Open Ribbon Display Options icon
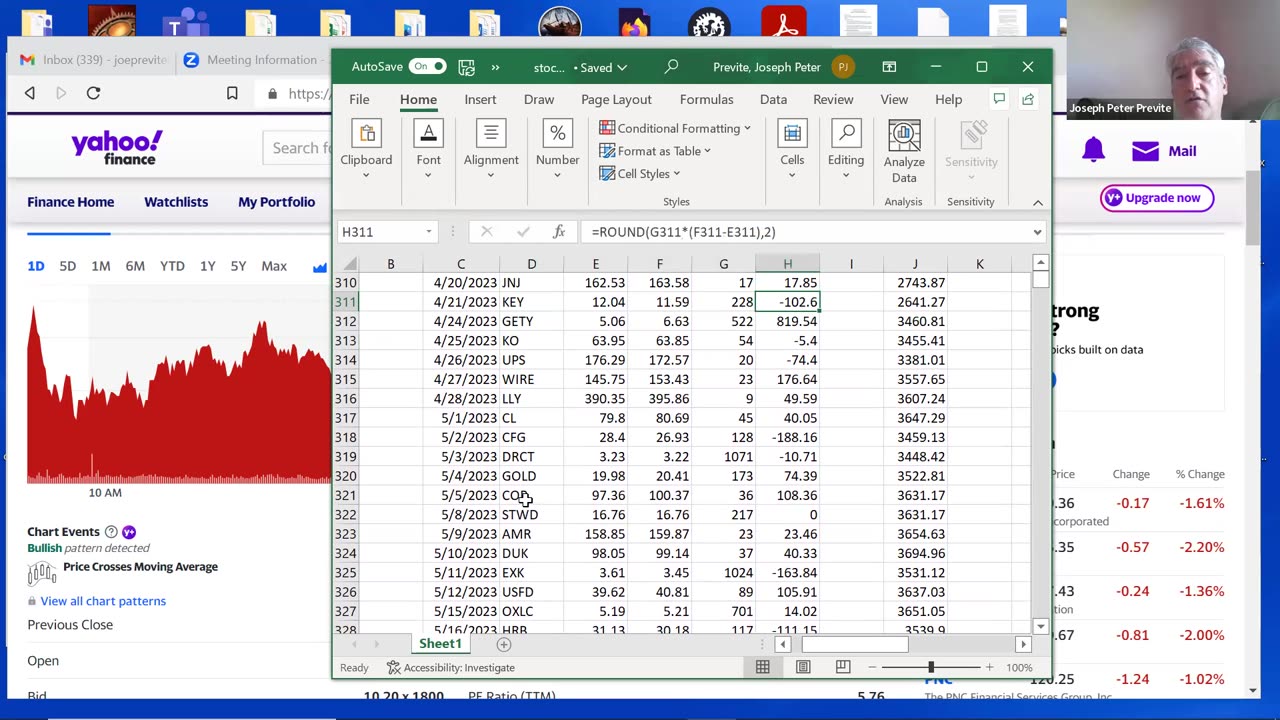The width and height of the screenshot is (1280, 720). pyautogui.click(x=889, y=67)
